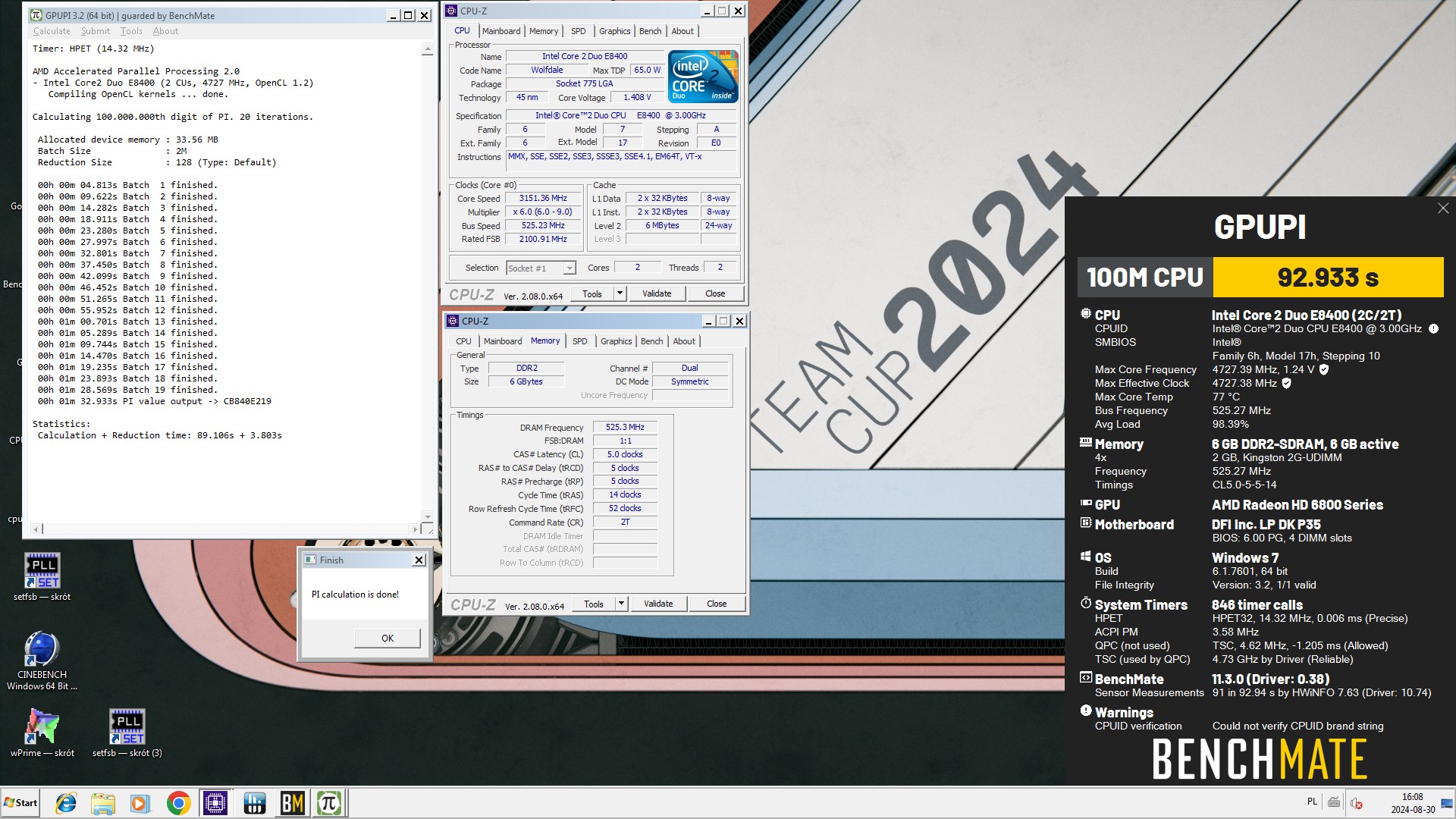
Task: Select Bench tab in lower CPU-Z
Action: coord(651,341)
